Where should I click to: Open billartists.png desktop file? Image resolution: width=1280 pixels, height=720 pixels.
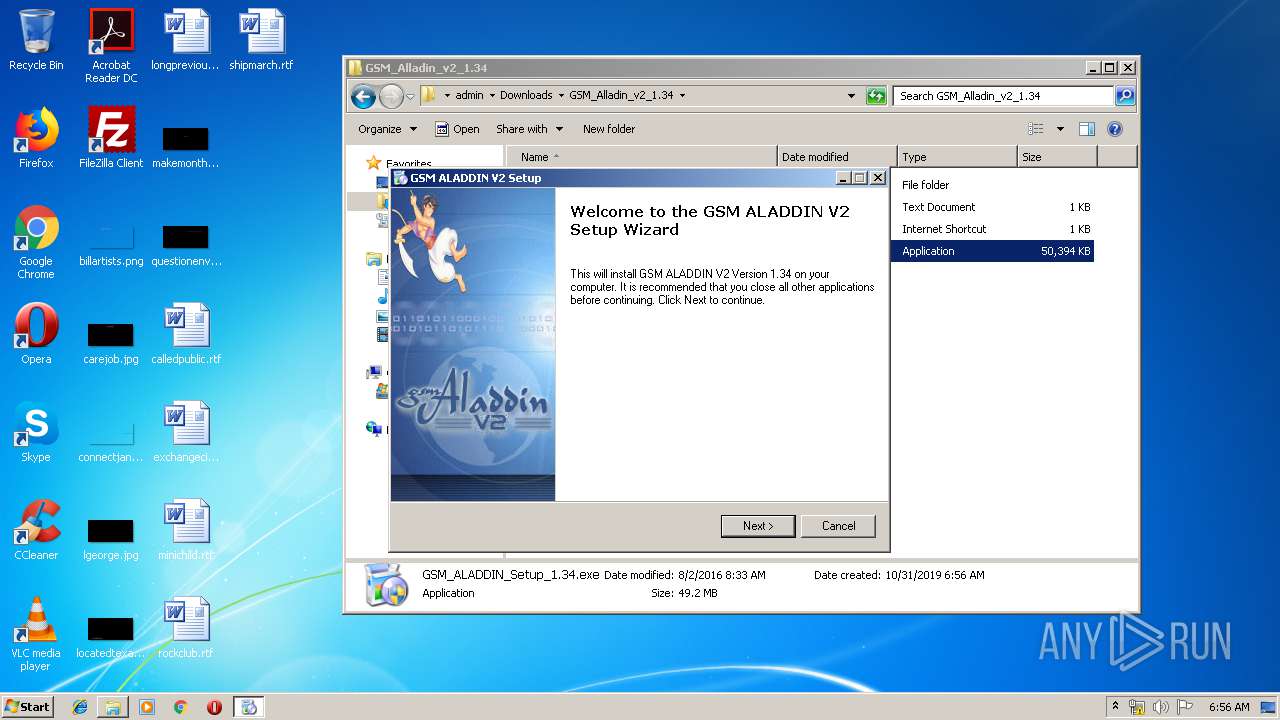pyautogui.click(x=111, y=243)
